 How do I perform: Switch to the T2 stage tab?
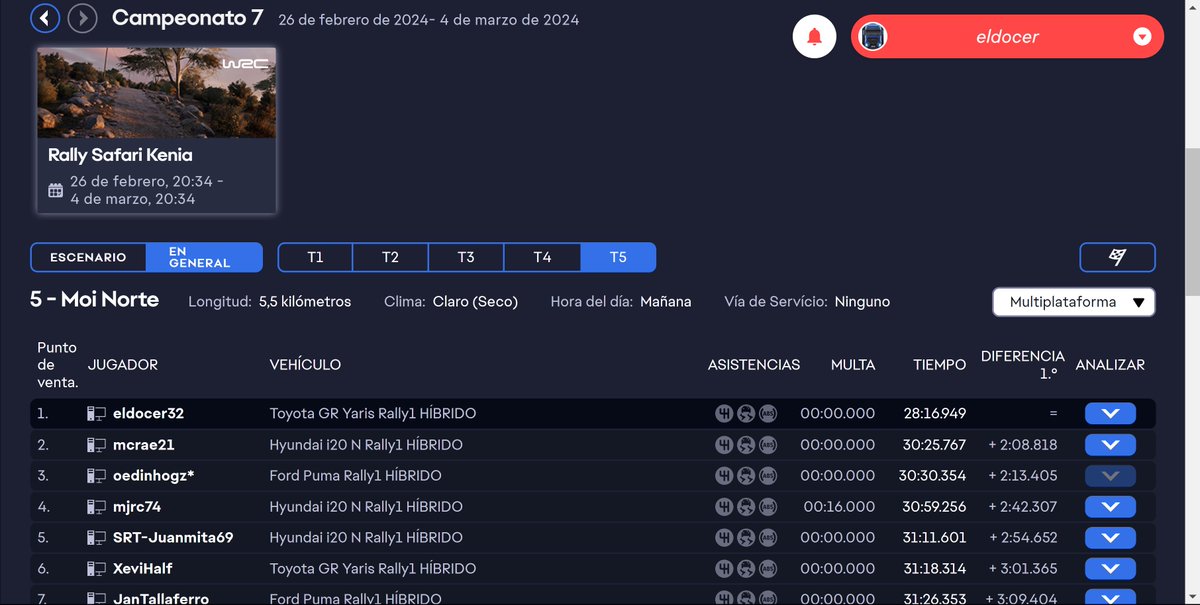(x=390, y=257)
